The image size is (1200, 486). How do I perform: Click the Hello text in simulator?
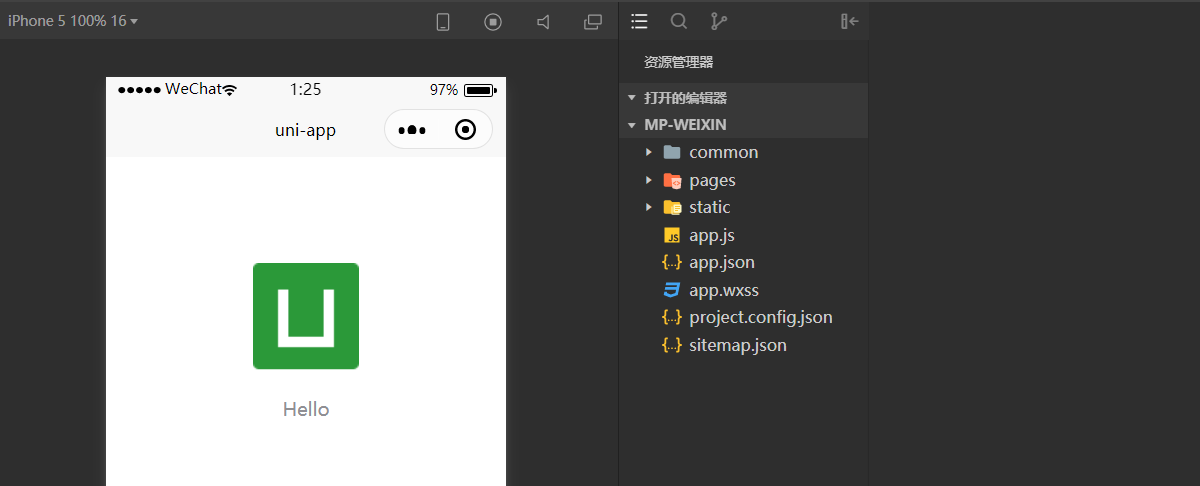point(306,409)
